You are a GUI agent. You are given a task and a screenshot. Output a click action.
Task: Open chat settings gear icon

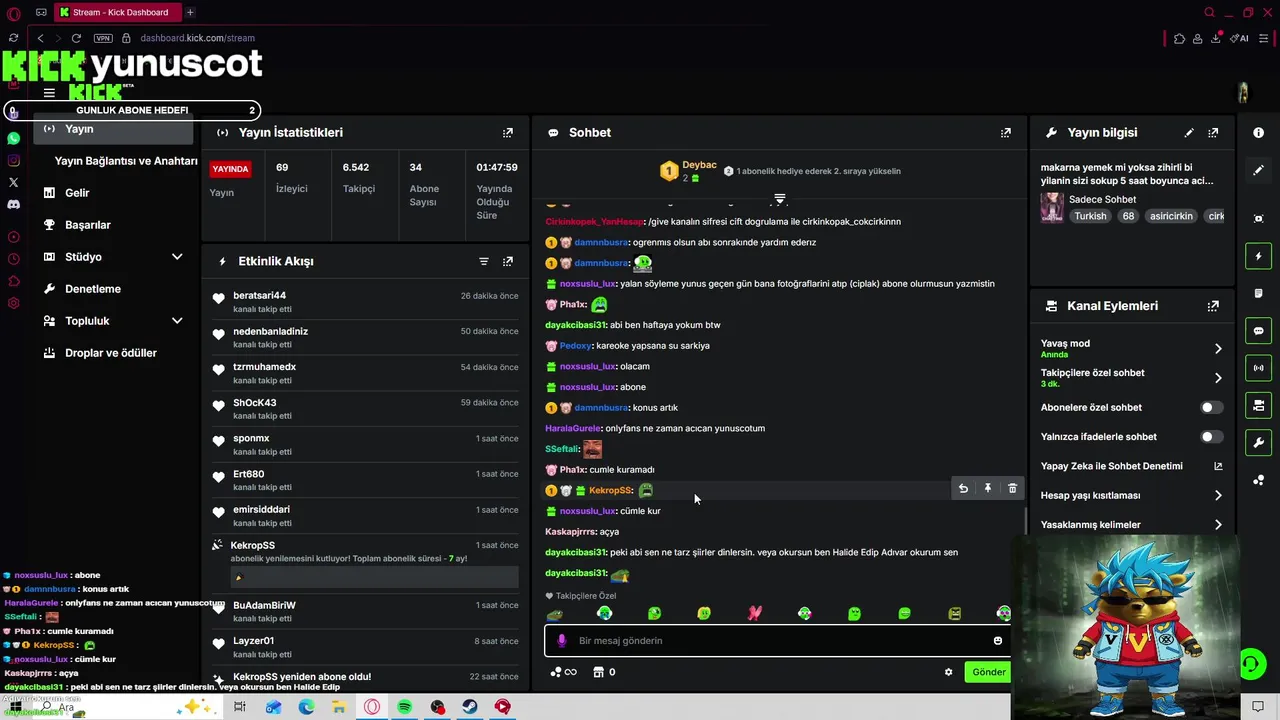(949, 672)
